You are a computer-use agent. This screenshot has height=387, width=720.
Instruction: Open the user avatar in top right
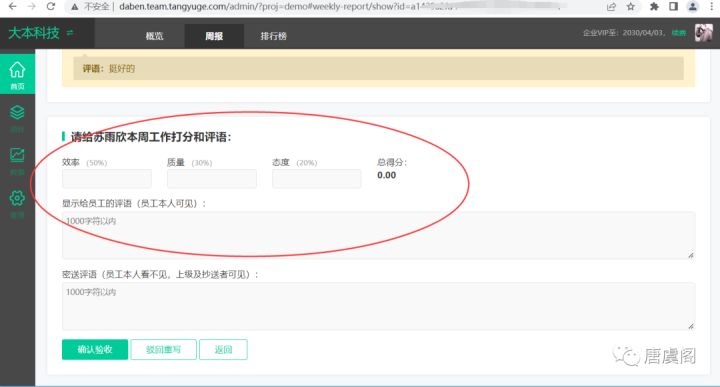coord(703,33)
